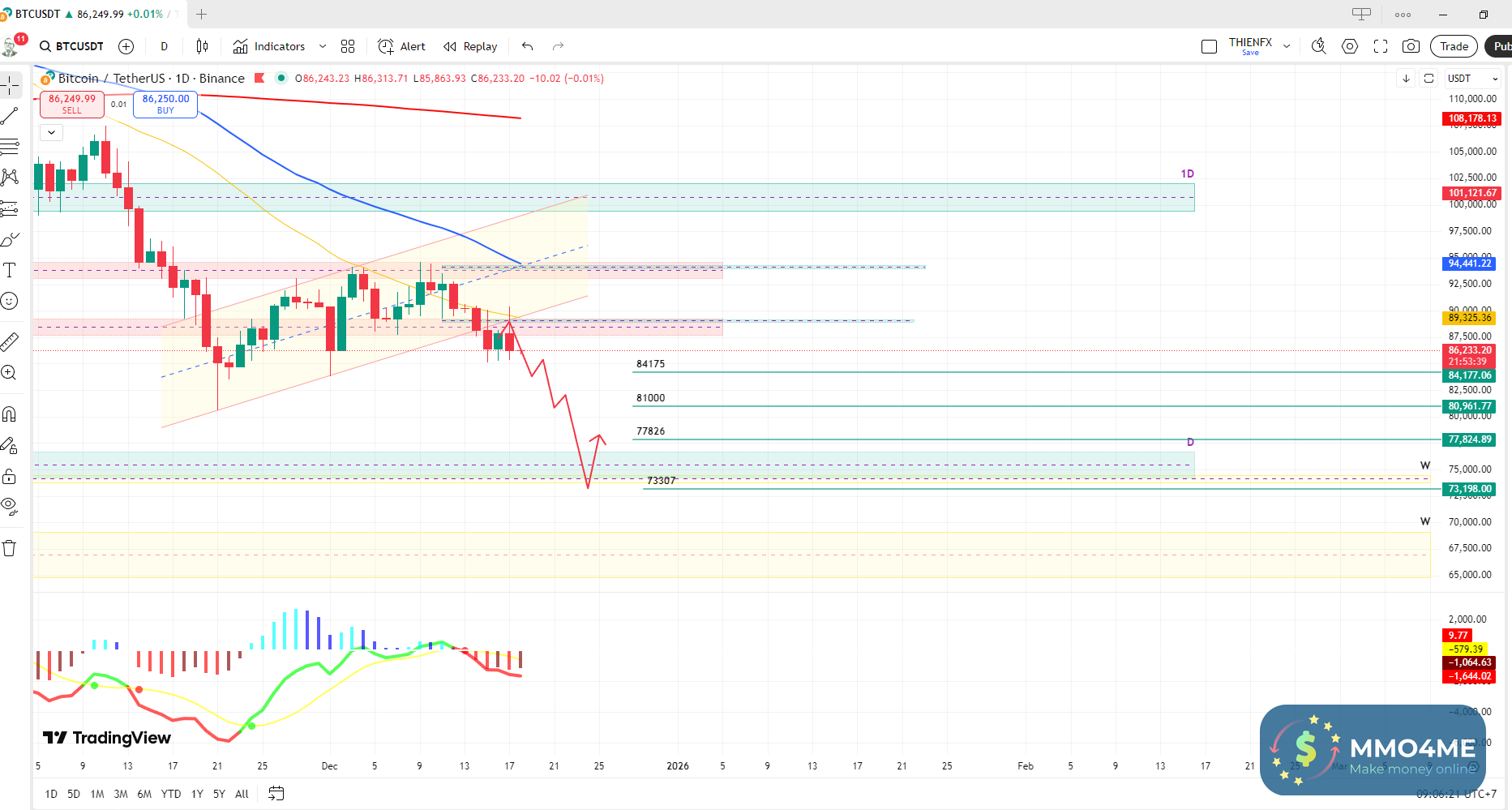Open the emoji and icons tool
Viewport: 1512px width, 810px height.
10,301
